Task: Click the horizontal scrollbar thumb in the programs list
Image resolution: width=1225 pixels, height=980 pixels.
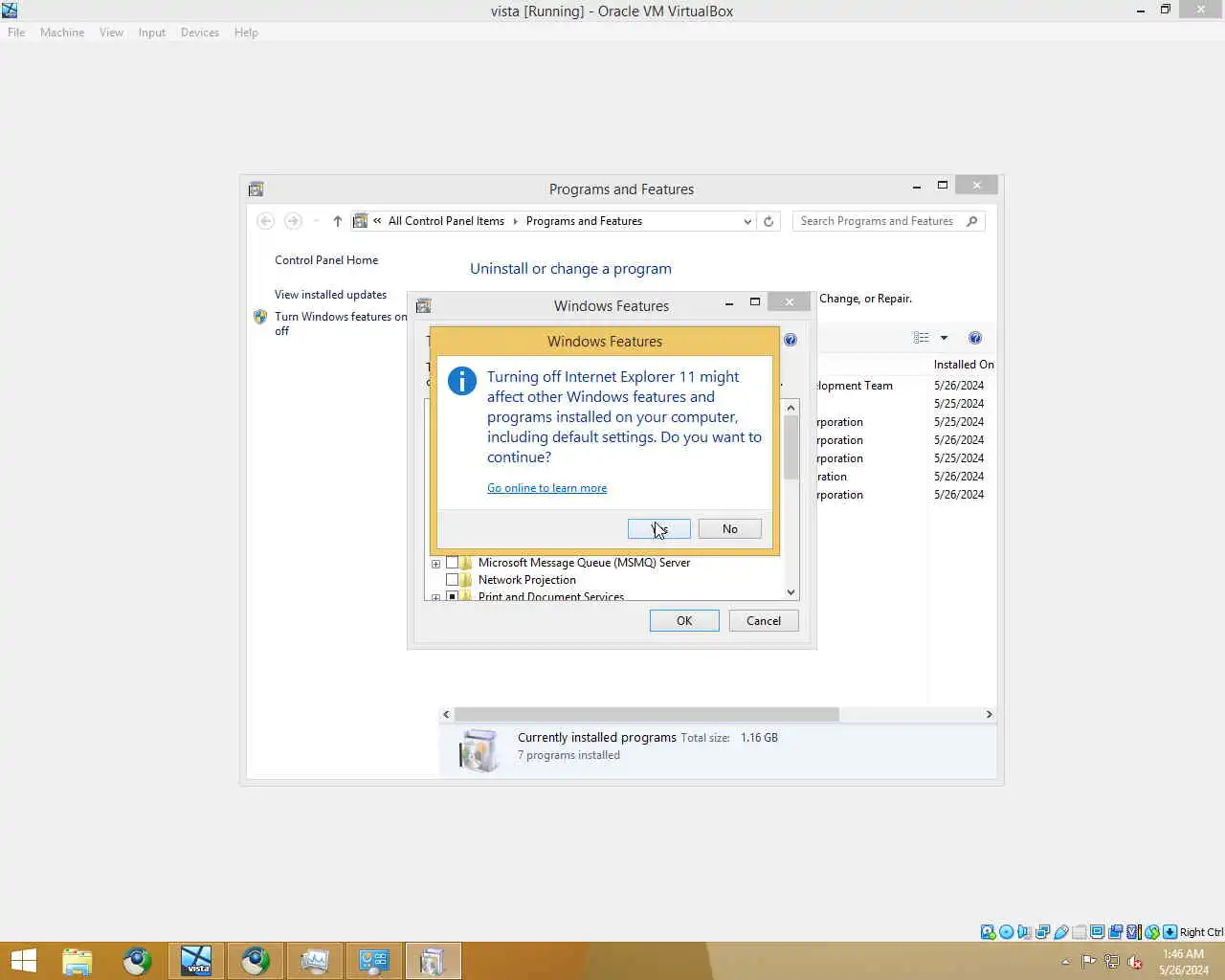Action: [x=647, y=715]
